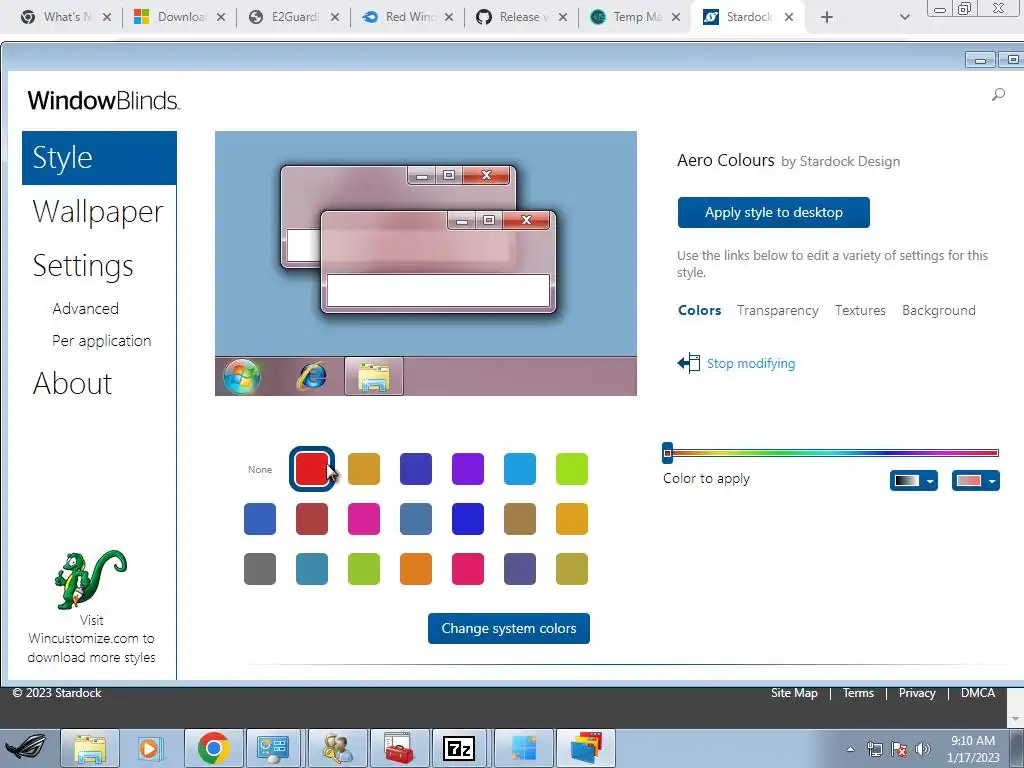Open the DMCA footer link
1024x768 pixels.
(978, 693)
